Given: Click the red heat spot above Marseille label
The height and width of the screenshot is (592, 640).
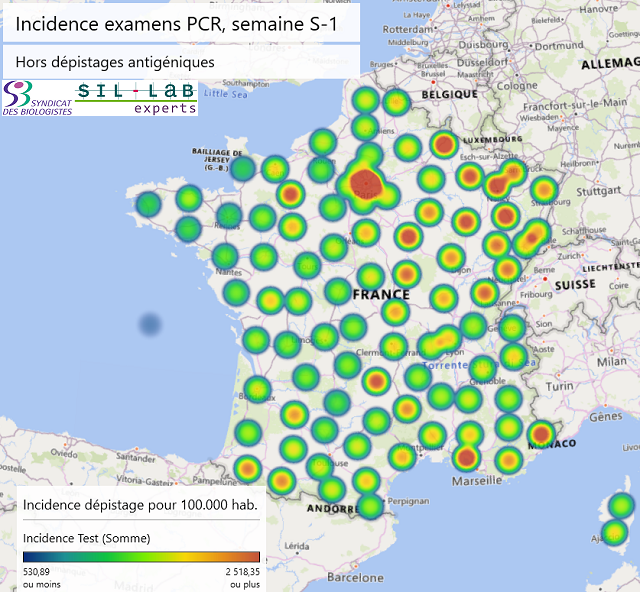Looking at the screenshot, I should pyautogui.click(x=465, y=458).
